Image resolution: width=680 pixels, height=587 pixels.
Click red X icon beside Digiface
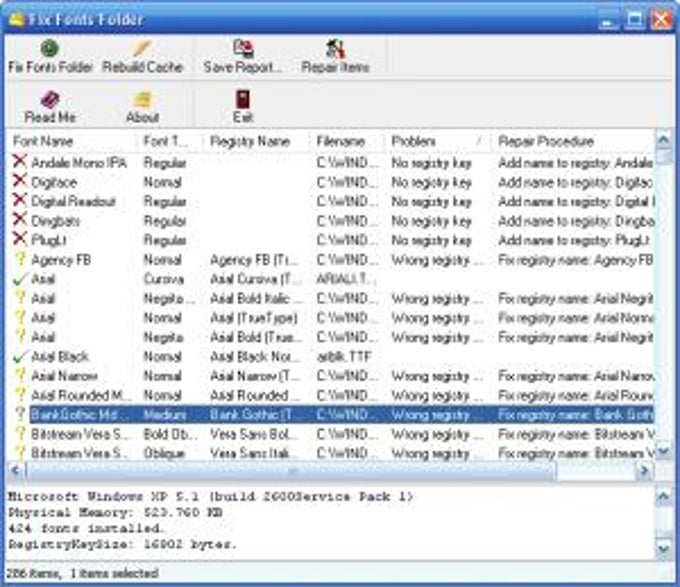coord(20,181)
